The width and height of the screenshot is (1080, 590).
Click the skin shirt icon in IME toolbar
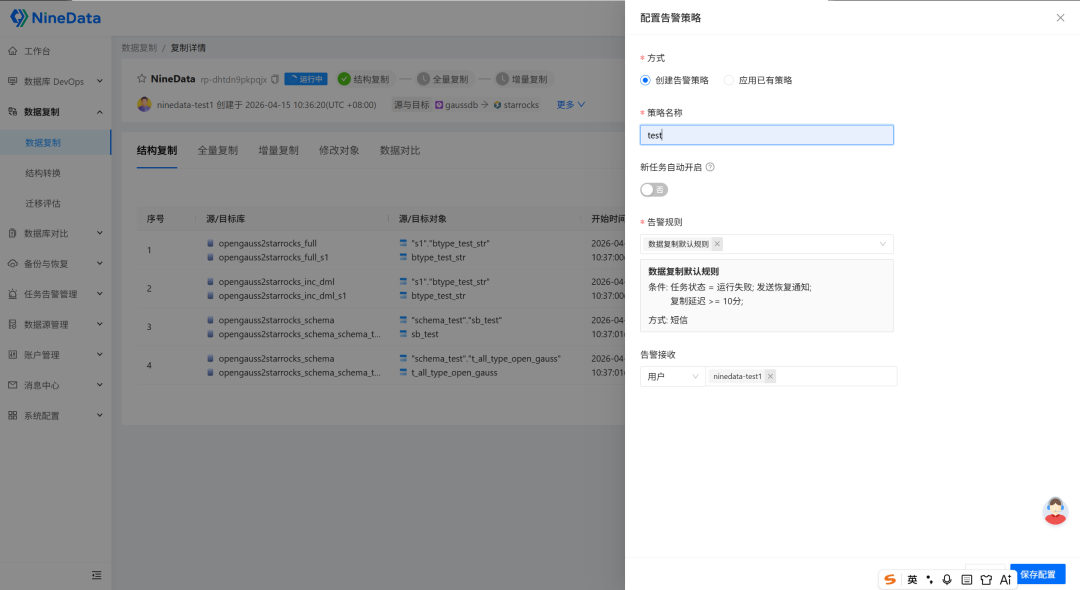coord(986,579)
